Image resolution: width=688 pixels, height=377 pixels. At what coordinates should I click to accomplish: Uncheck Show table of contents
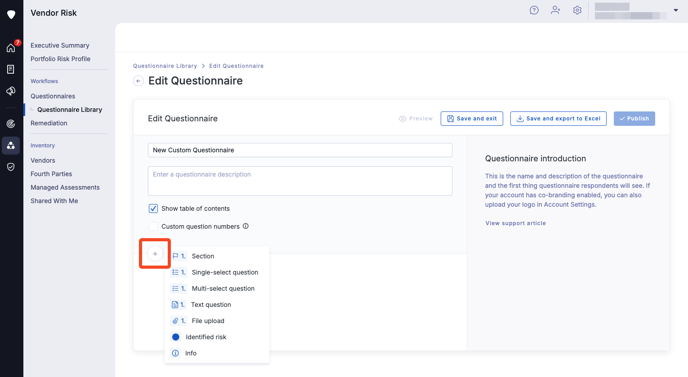[x=153, y=208]
